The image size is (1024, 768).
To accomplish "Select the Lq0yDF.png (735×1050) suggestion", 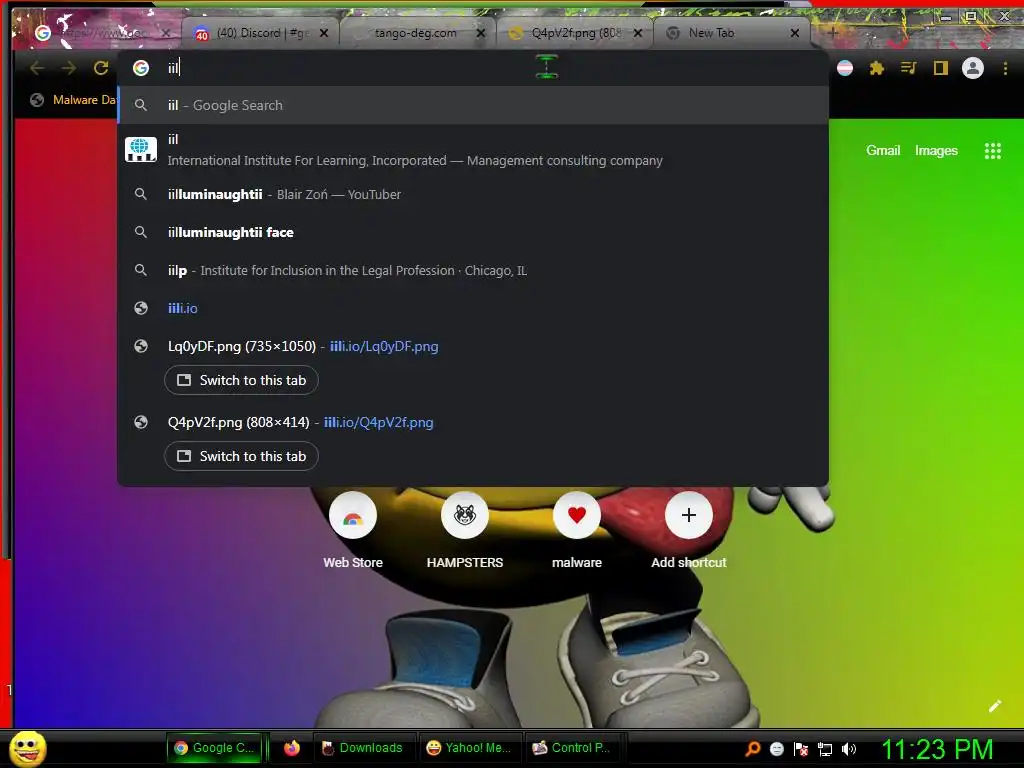I will 473,346.
